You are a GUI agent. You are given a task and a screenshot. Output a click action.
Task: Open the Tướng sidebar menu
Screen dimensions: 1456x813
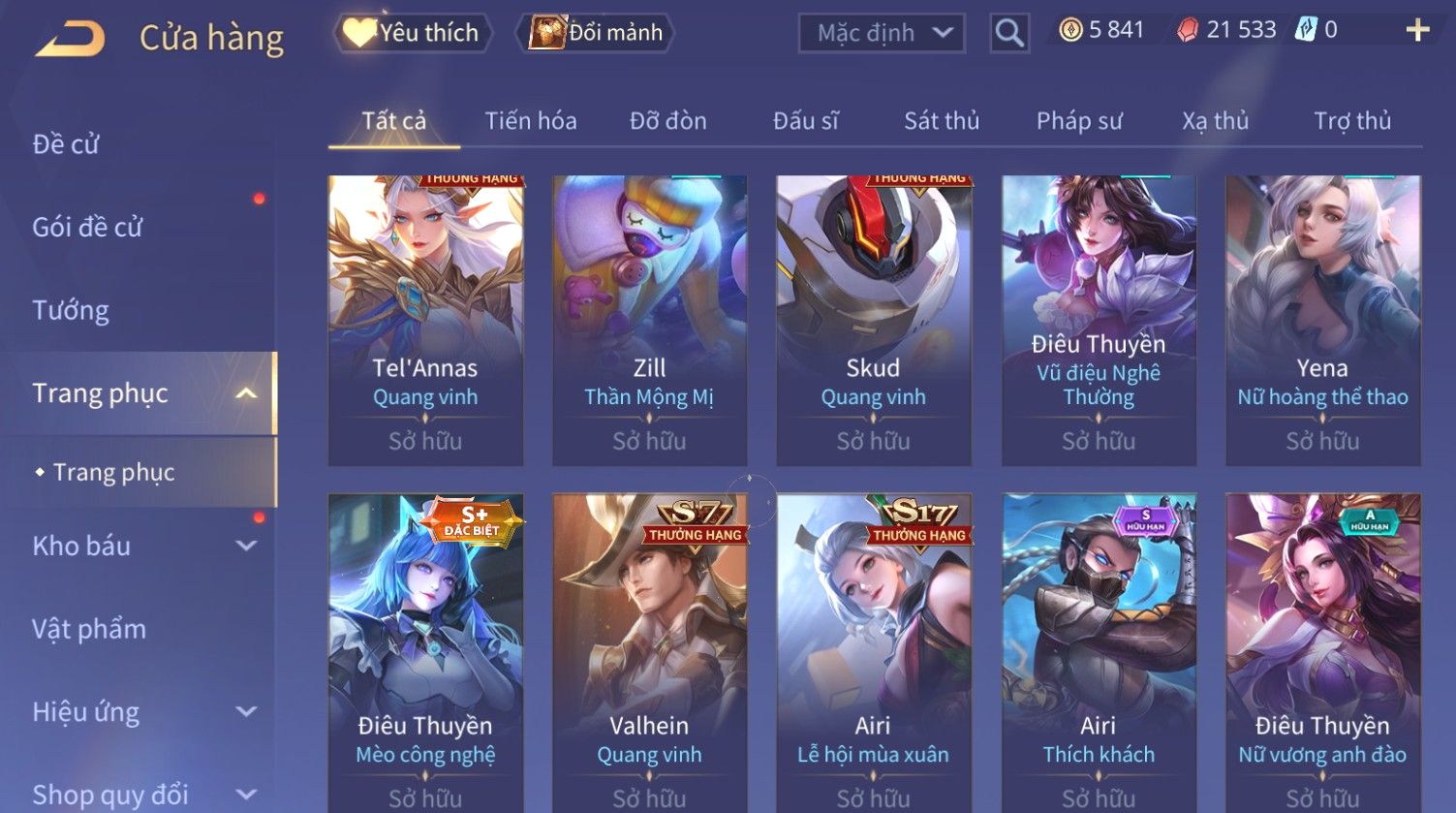coord(71,310)
